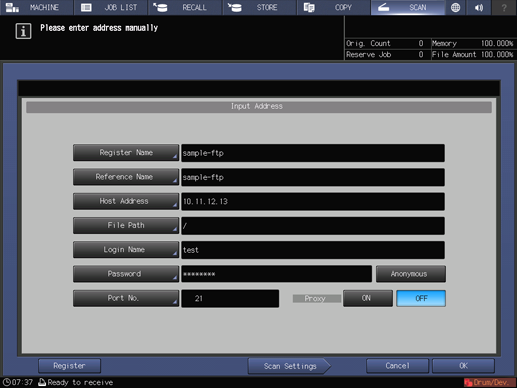The image size is (517, 388).
Task: Open the Register Name entry button
Action: tap(126, 153)
